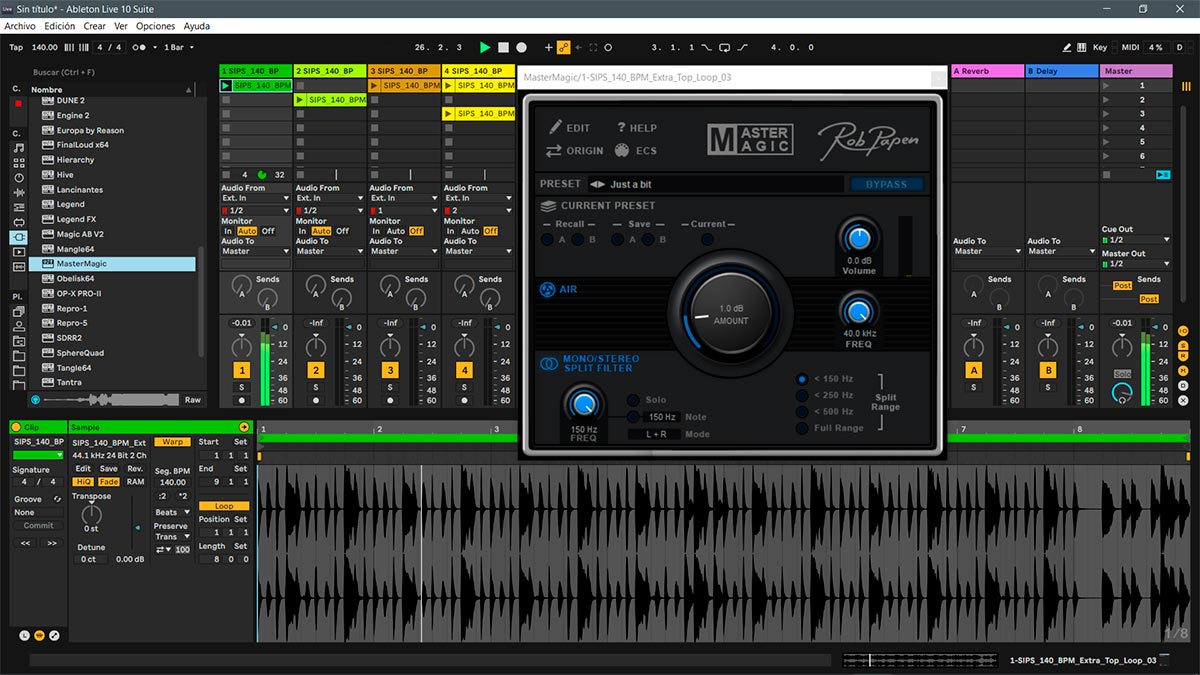Arm the transport Record button
The width and height of the screenshot is (1200, 675).
522,47
